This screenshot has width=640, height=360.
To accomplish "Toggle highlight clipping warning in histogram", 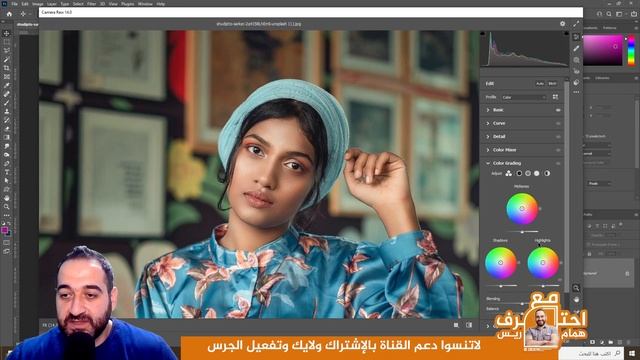I will tap(566, 33).
